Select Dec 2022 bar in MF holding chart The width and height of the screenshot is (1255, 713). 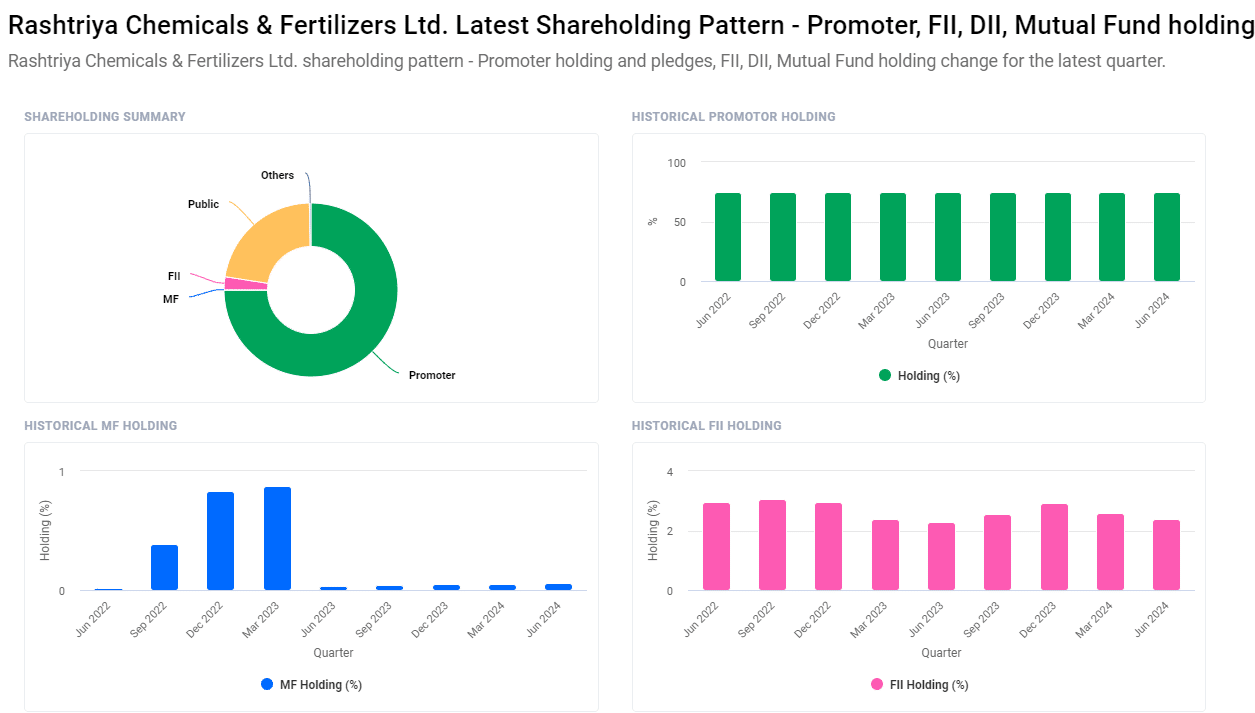[221, 541]
